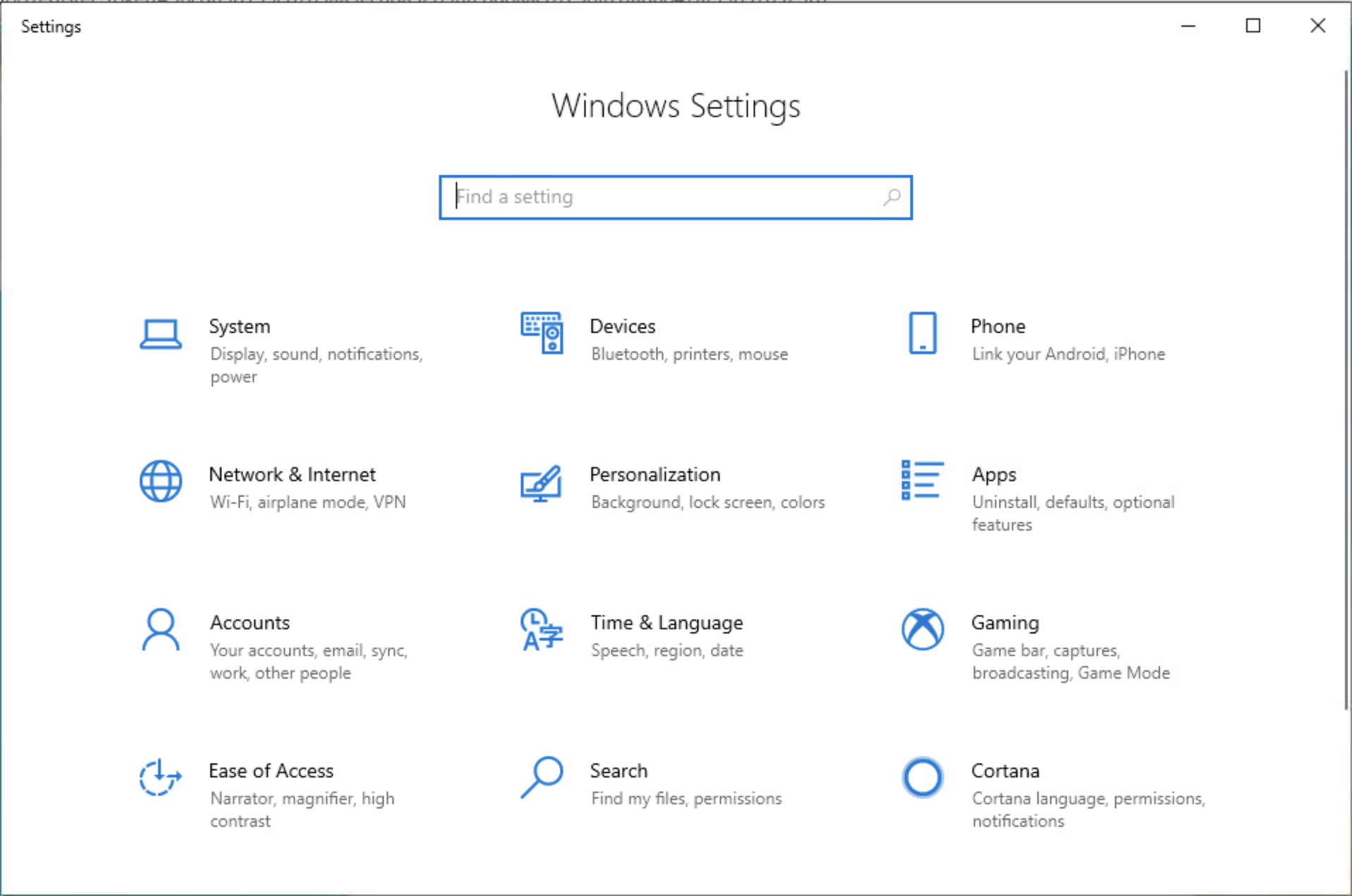
Task: Click the Devices keyboard and speaker icon
Action: click(x=541, y=333)
